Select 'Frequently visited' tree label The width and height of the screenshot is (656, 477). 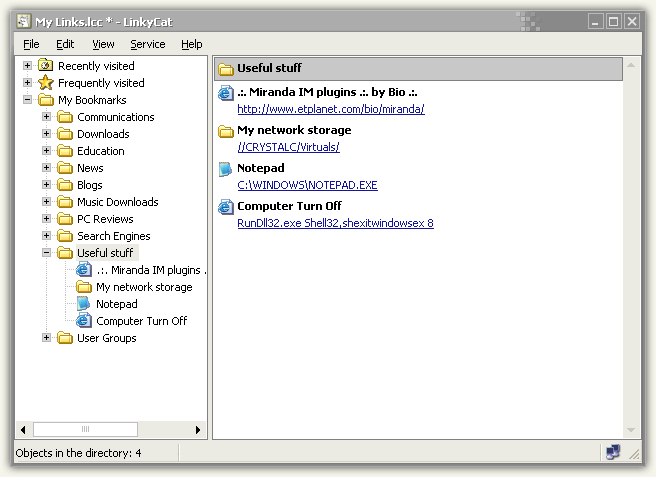(x=101, y=83)
